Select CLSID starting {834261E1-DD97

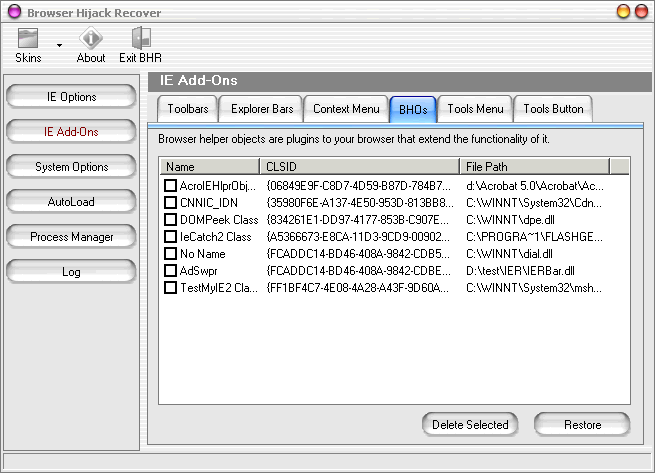pyautogui.click(x=357, y=220)
